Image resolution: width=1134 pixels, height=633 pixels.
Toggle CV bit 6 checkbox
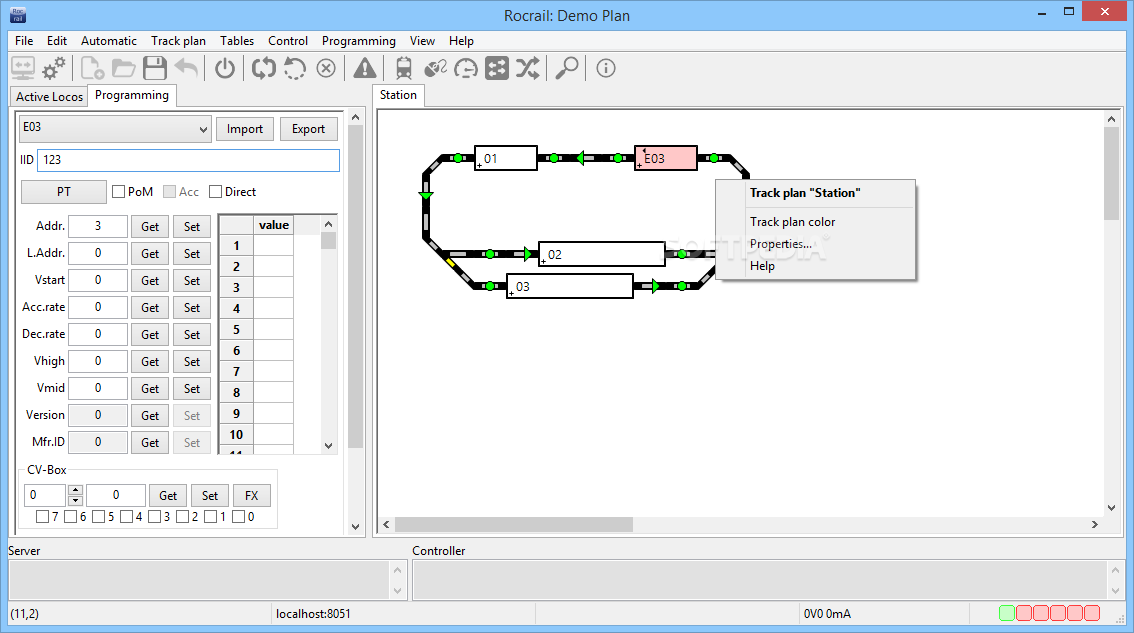(70, 517)
